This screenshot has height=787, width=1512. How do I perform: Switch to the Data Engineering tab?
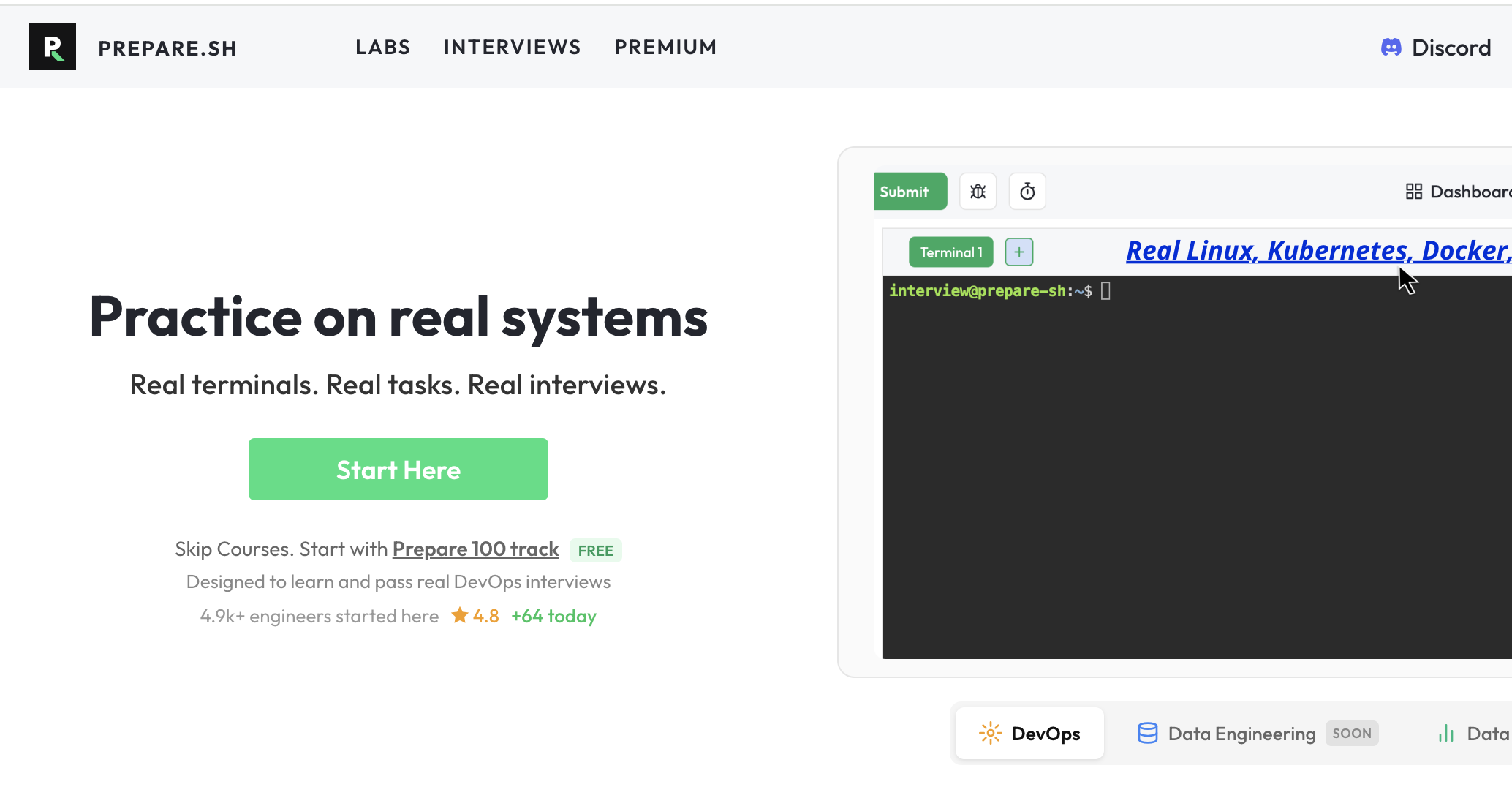point(1258,734)
